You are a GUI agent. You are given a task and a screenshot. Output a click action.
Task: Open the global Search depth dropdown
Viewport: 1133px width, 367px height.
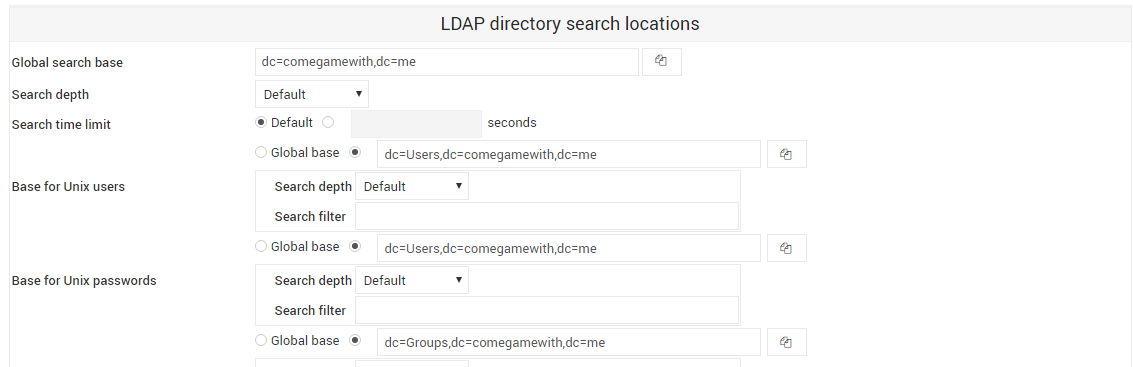pyautogui.click(x=312, y=94)
